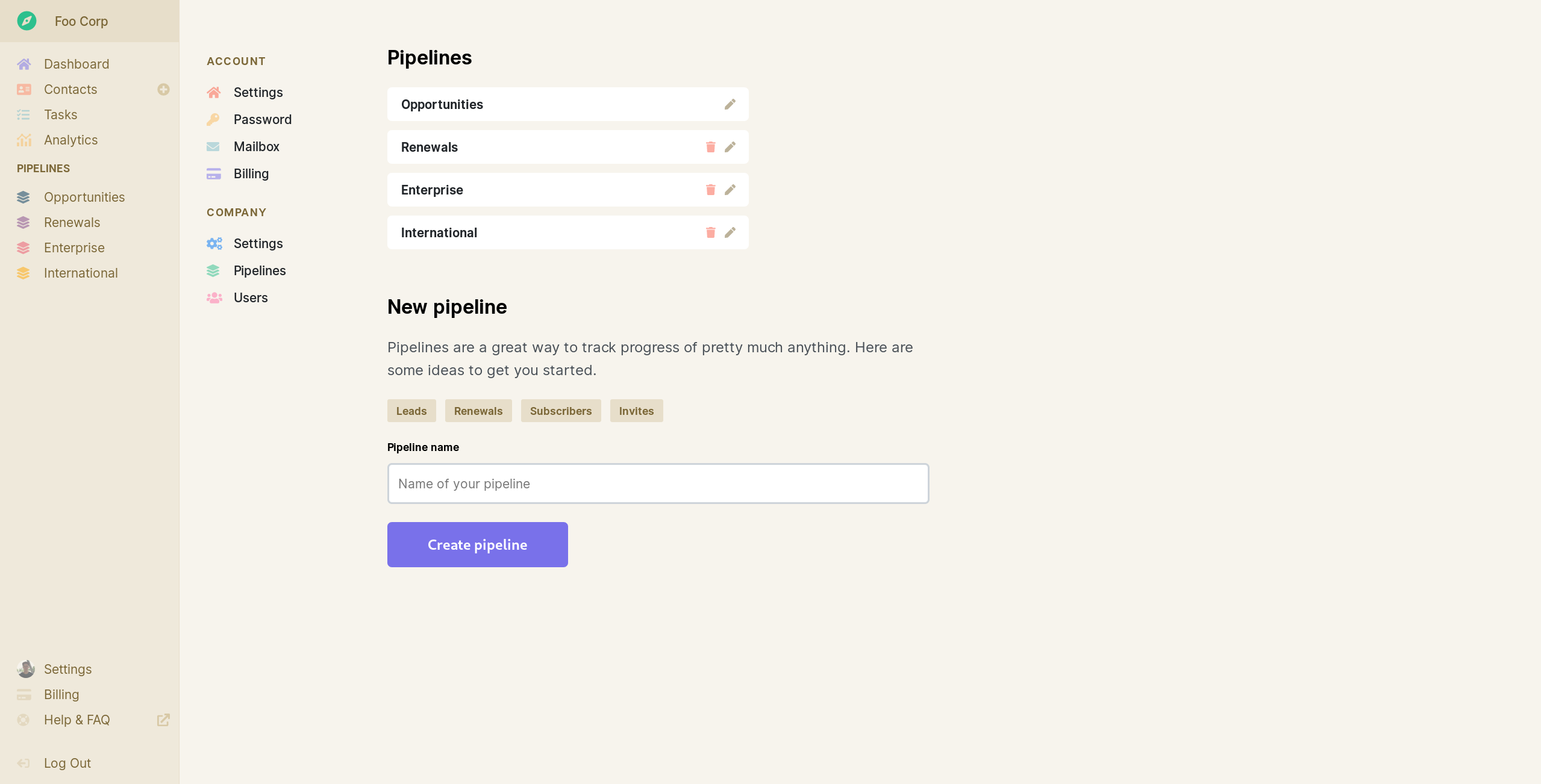1541x784 pixels.
Task: Click the International pipeline layers icon in sidebar
Action: [24, 272]
